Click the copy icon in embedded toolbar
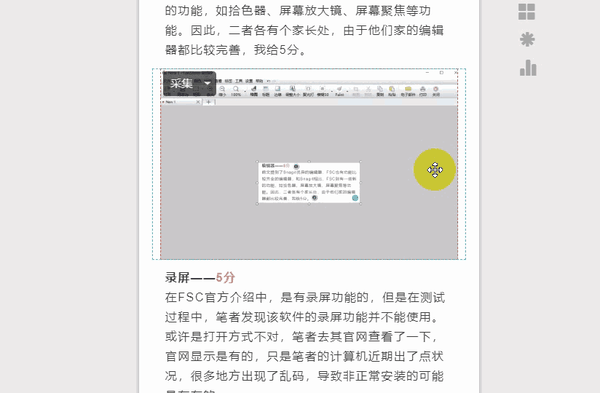Viewport: 600px width, 393px height. tap(380, 91)
